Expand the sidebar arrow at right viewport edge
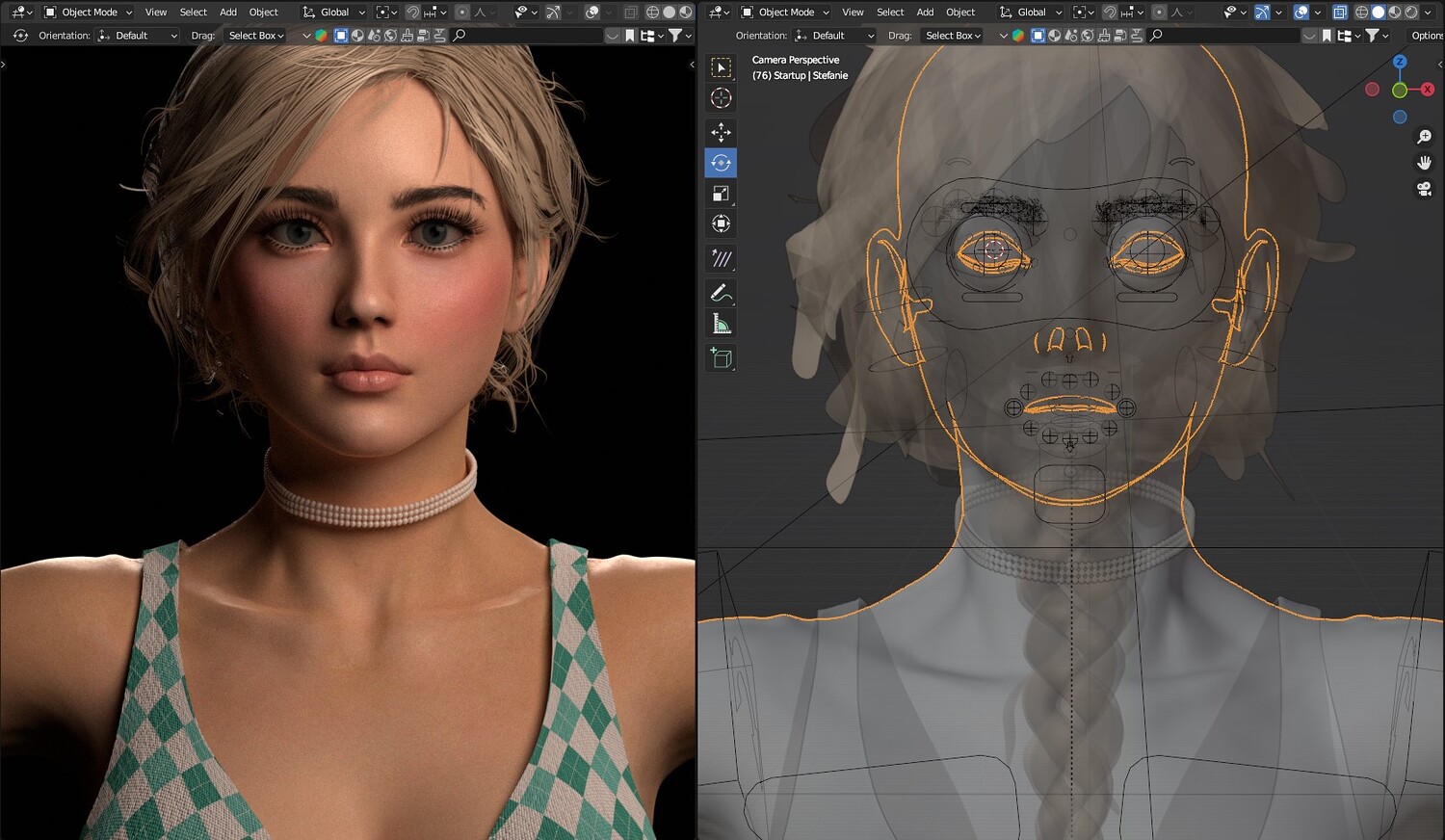1445x840 pixels. [1440, 65]
